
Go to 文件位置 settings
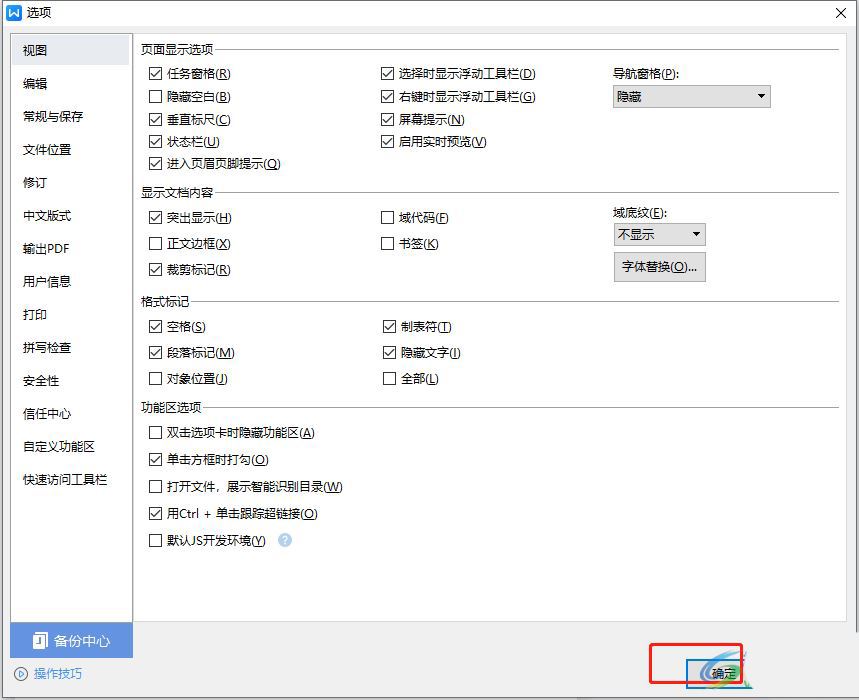pyautogui.click(x=70, y=150)
